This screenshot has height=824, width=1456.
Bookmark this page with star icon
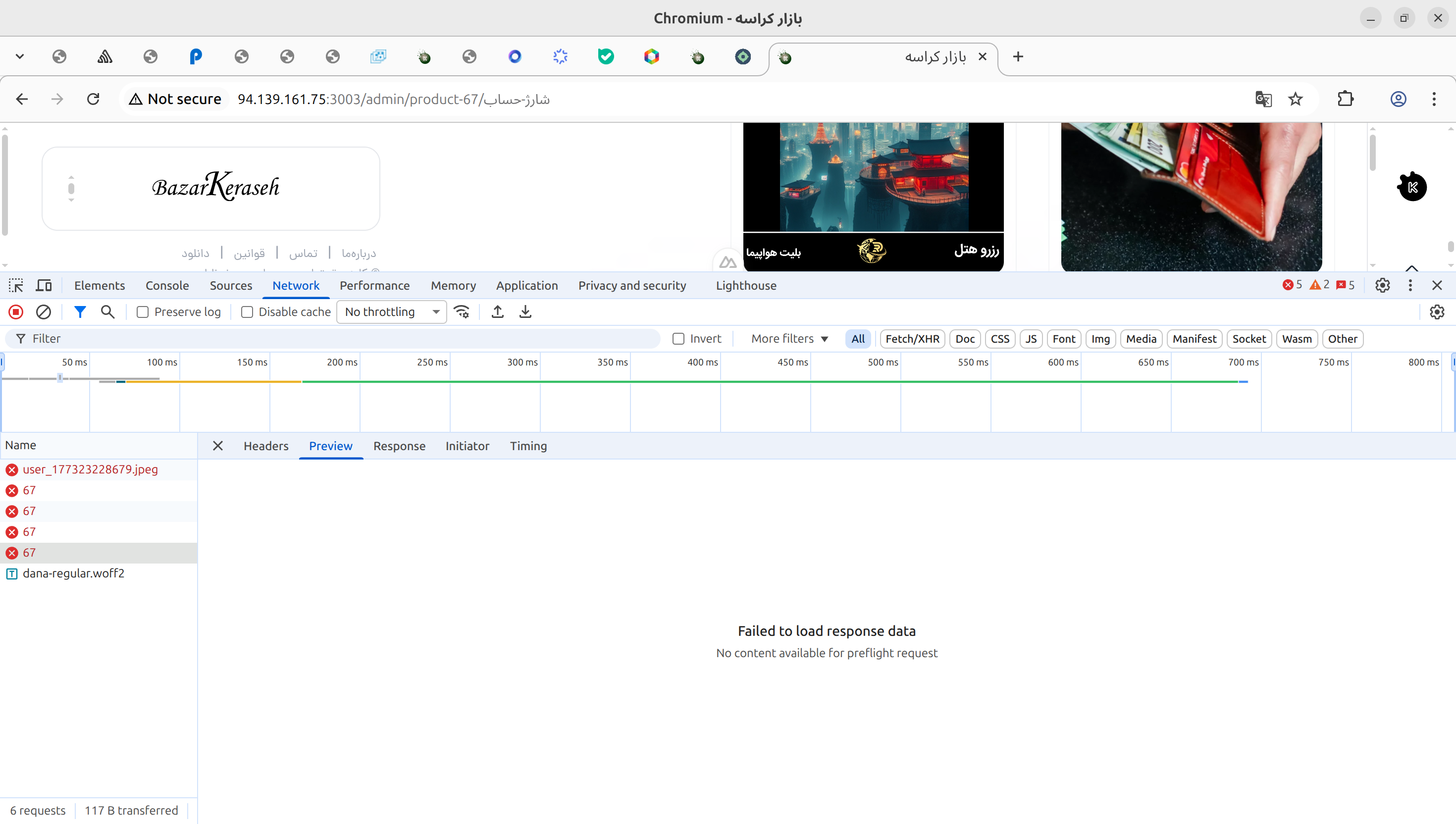click(x=1295, y=99)
